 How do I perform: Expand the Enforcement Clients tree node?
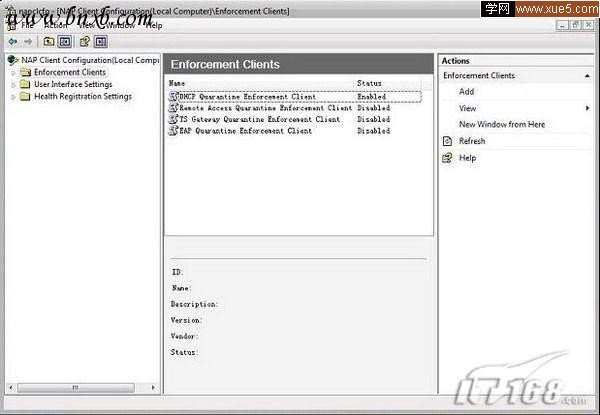pos(14,72)
